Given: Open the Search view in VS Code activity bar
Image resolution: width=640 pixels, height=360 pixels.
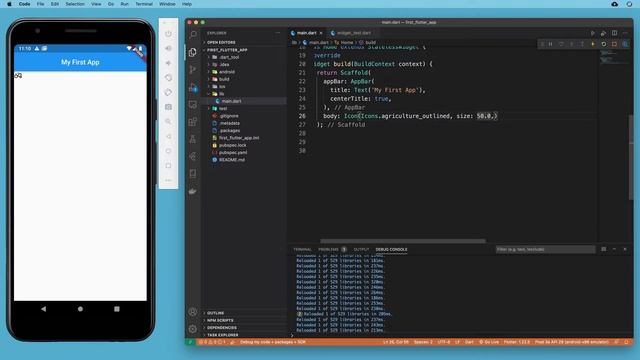Looking at the screenshot, I should pyautogui.click(x=193, y=35).
